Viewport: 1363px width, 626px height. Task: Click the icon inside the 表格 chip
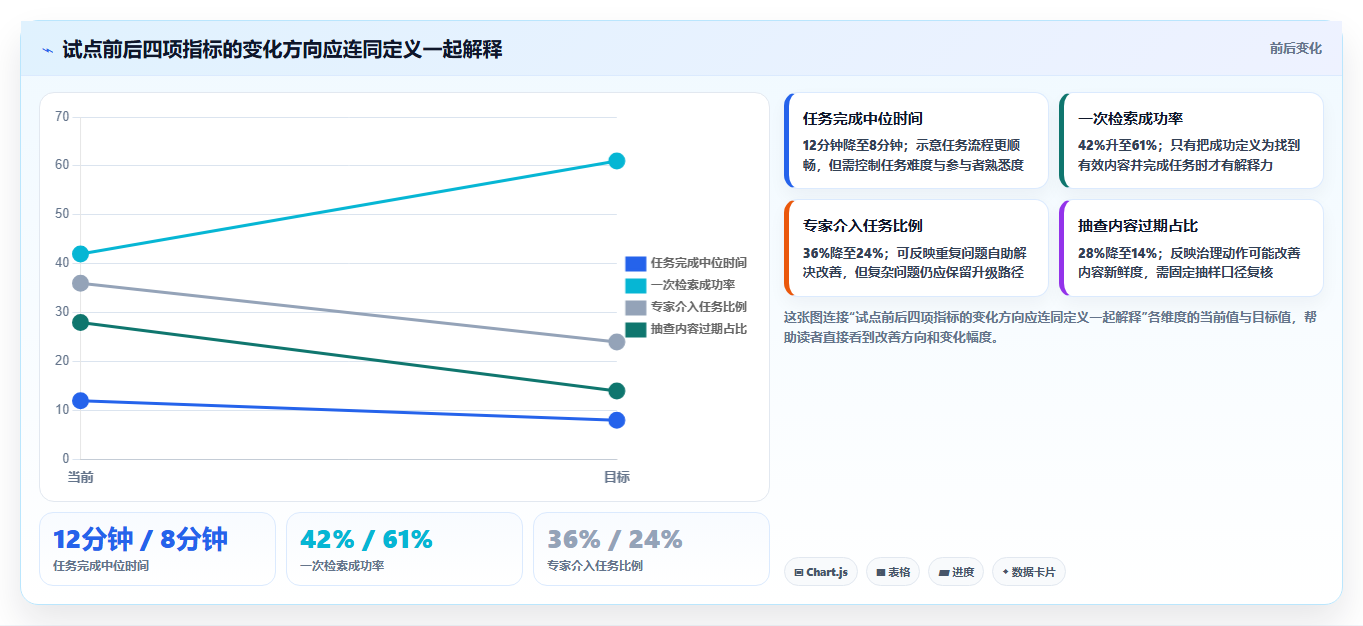(x=881, y=573)
